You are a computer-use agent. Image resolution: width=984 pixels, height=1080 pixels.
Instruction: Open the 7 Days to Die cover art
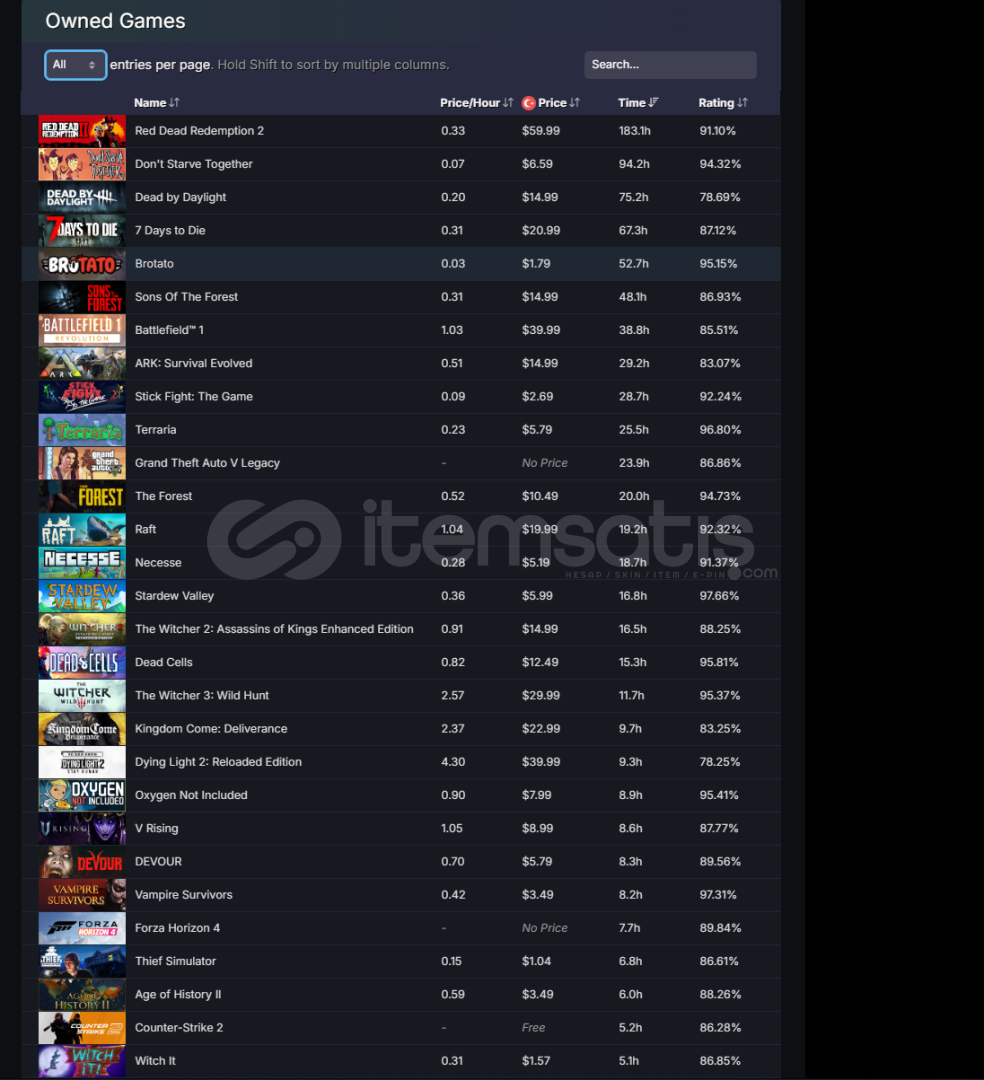(82, 231)
